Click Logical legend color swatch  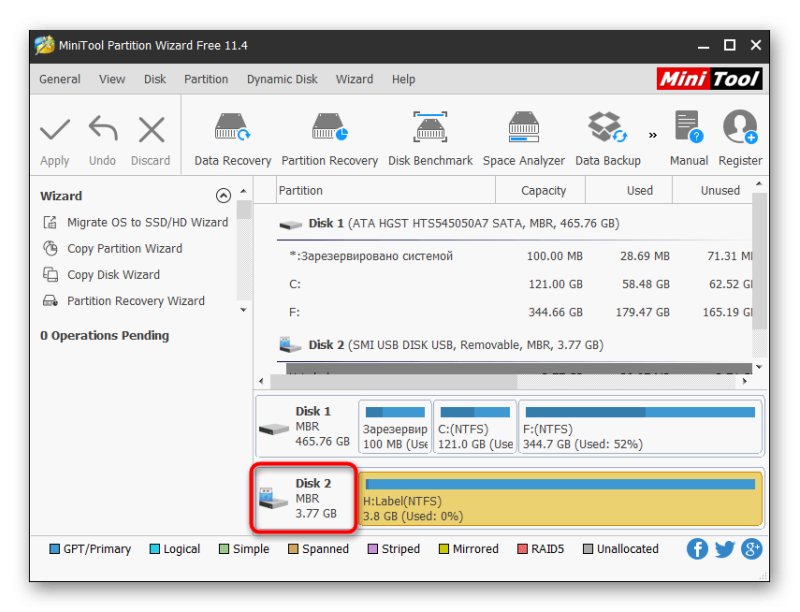pyautogui.click(x=154, y=549)
